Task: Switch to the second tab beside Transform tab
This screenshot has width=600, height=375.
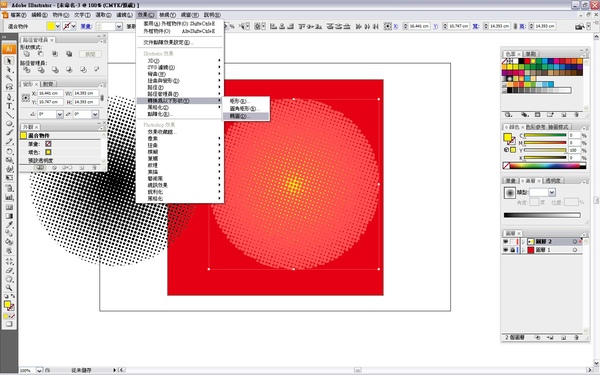Action: tap(48, 84)
